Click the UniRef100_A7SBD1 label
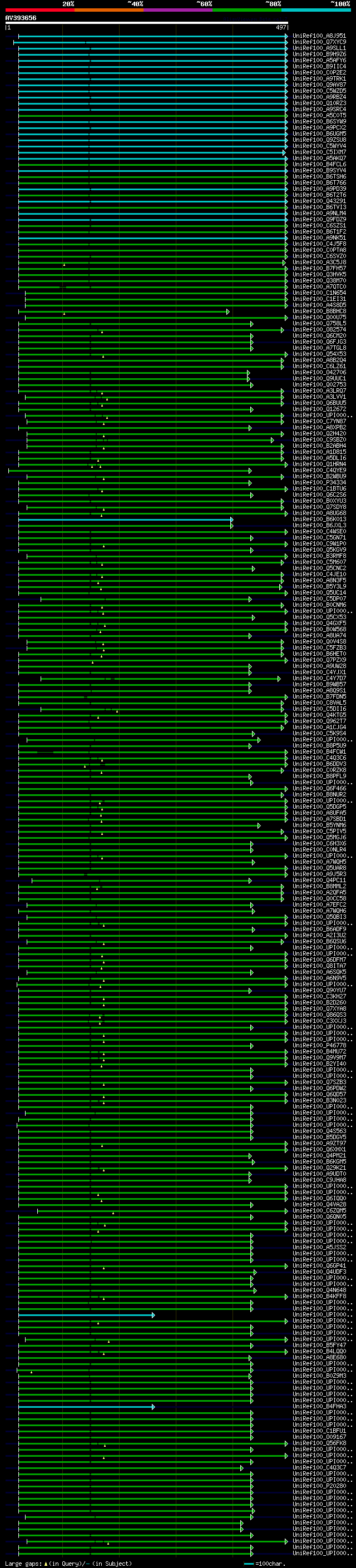This screenshot has height=1568, width=356. click(x=319, y=819)
